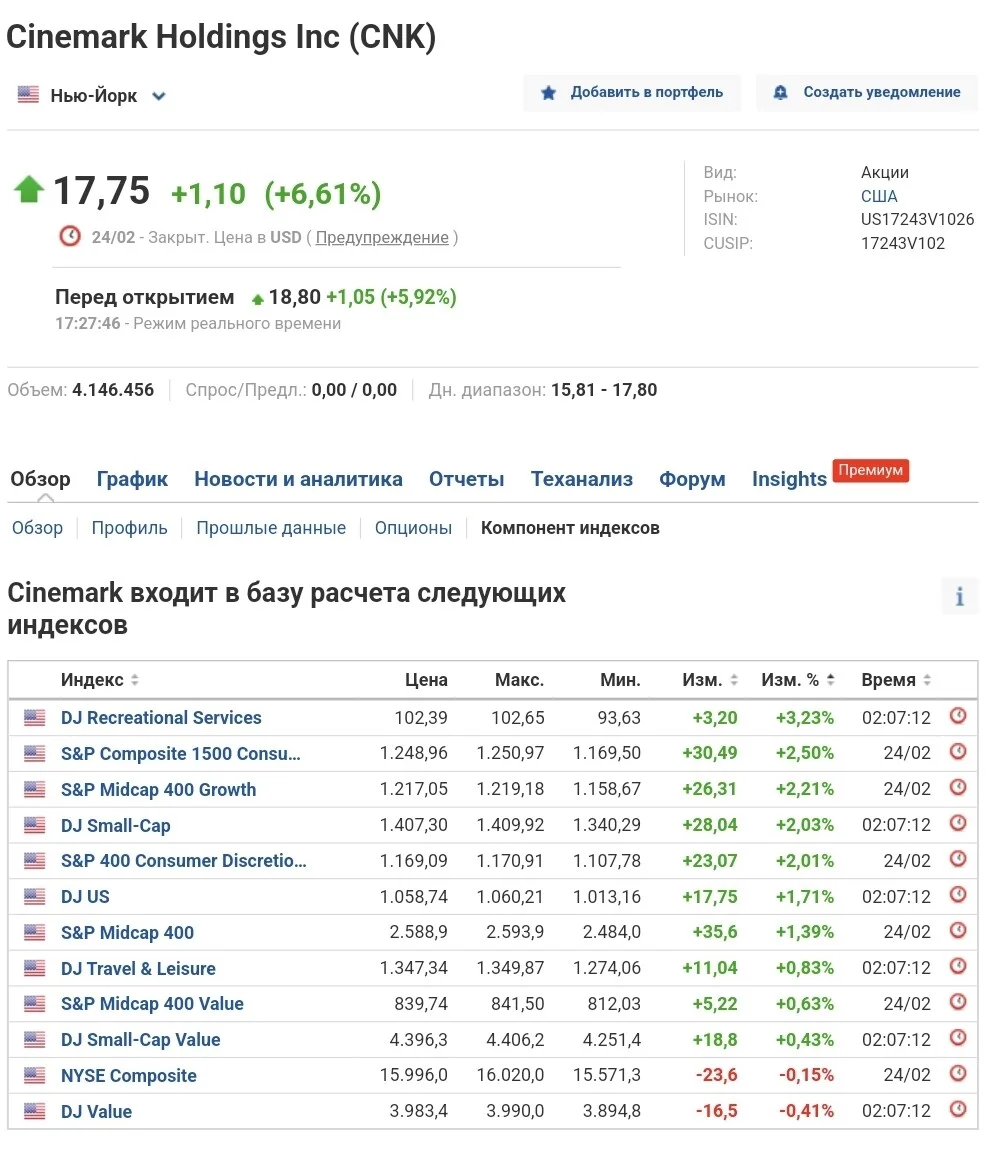Open NYSE Composite index link
Image resolution: width=1000 pixels, height=1158 pixels.
pyautogui.click(x=129, y=1076)
